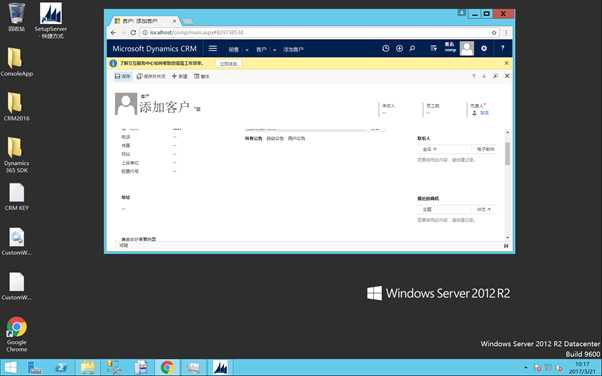Expand the Sales area dropdown arrow

coord(246,50)
